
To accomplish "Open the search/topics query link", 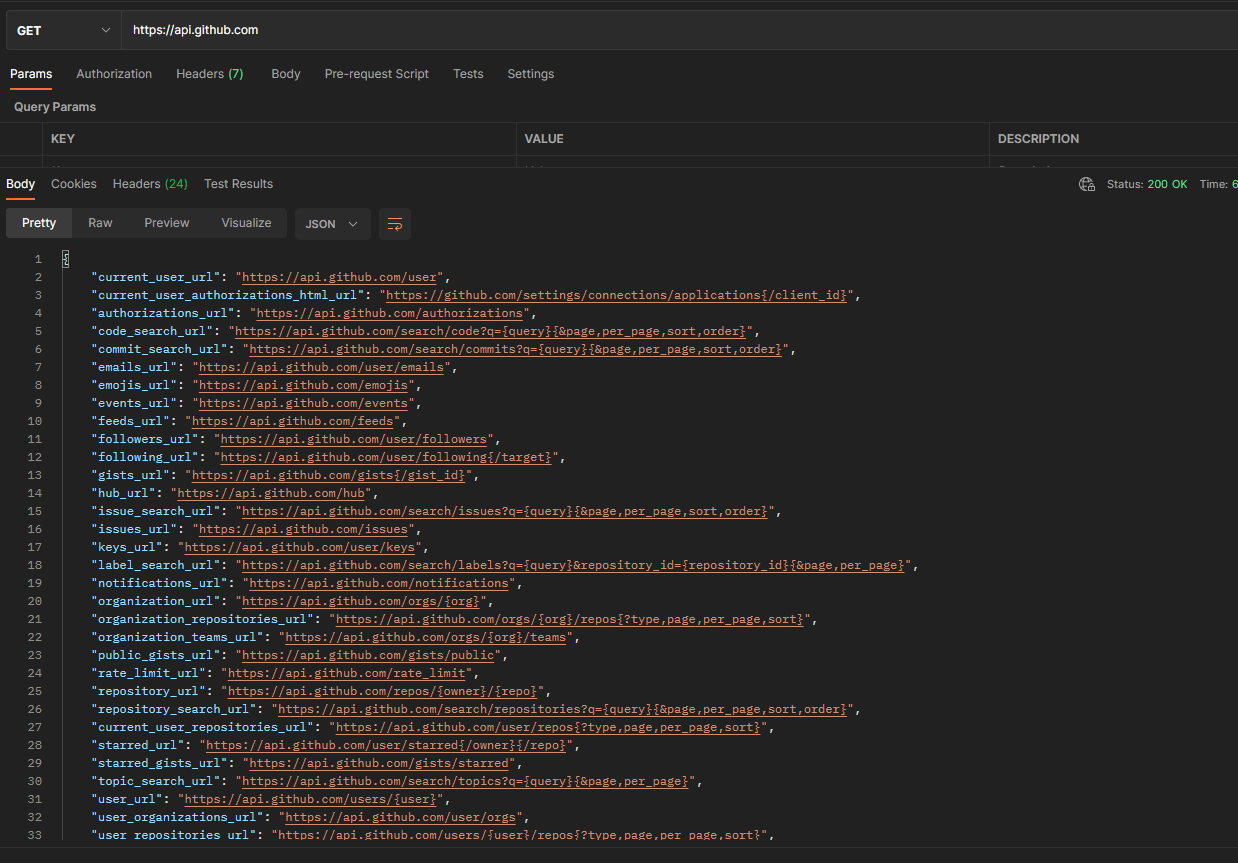I will 466,781.
